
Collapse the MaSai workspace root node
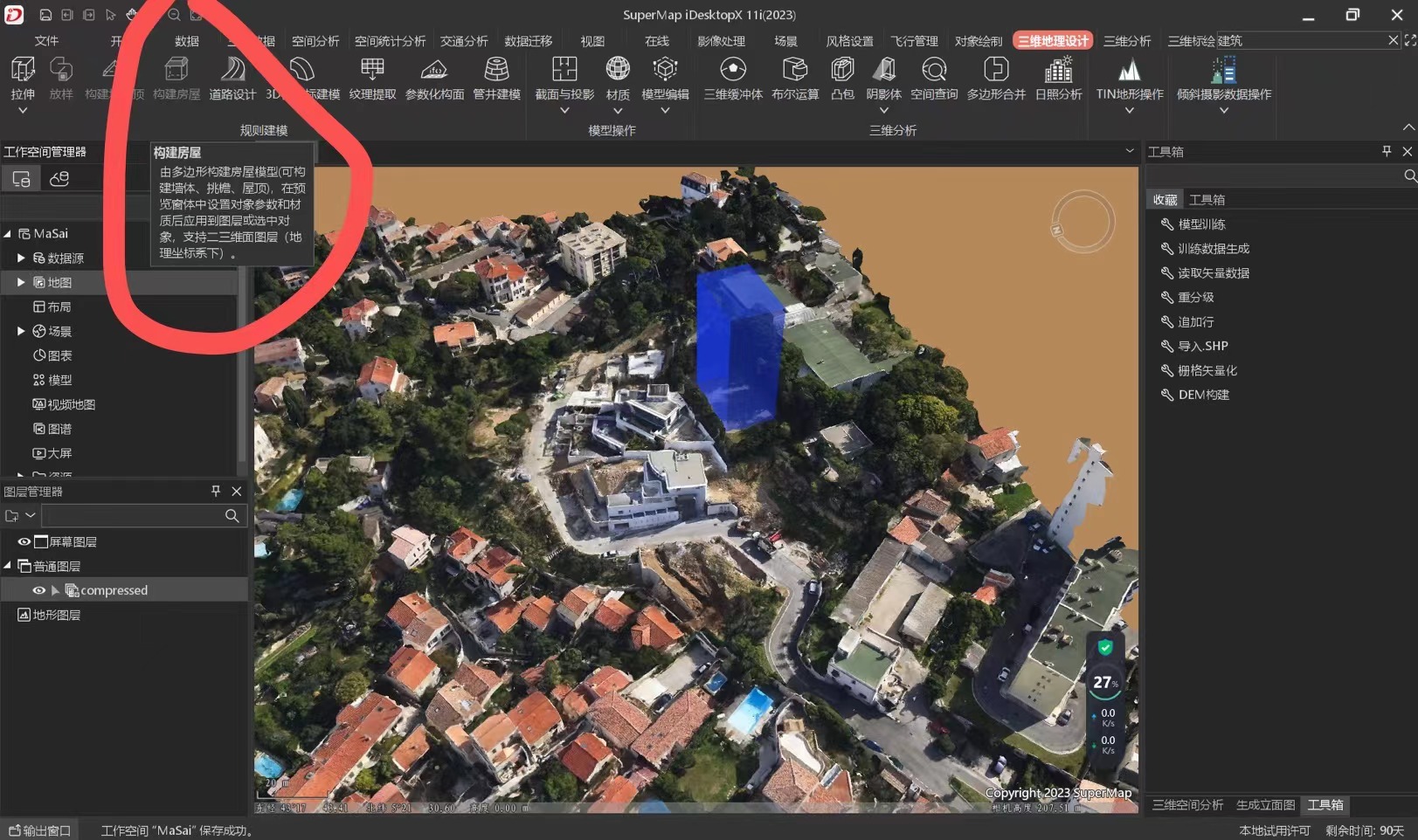[8, 233]
